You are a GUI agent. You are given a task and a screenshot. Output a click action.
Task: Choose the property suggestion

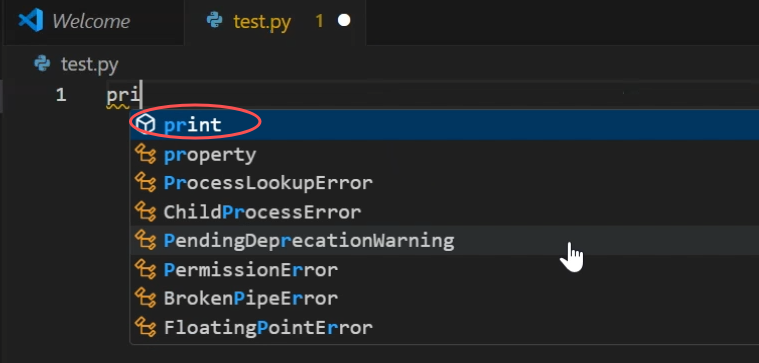[x=444, y=155]
